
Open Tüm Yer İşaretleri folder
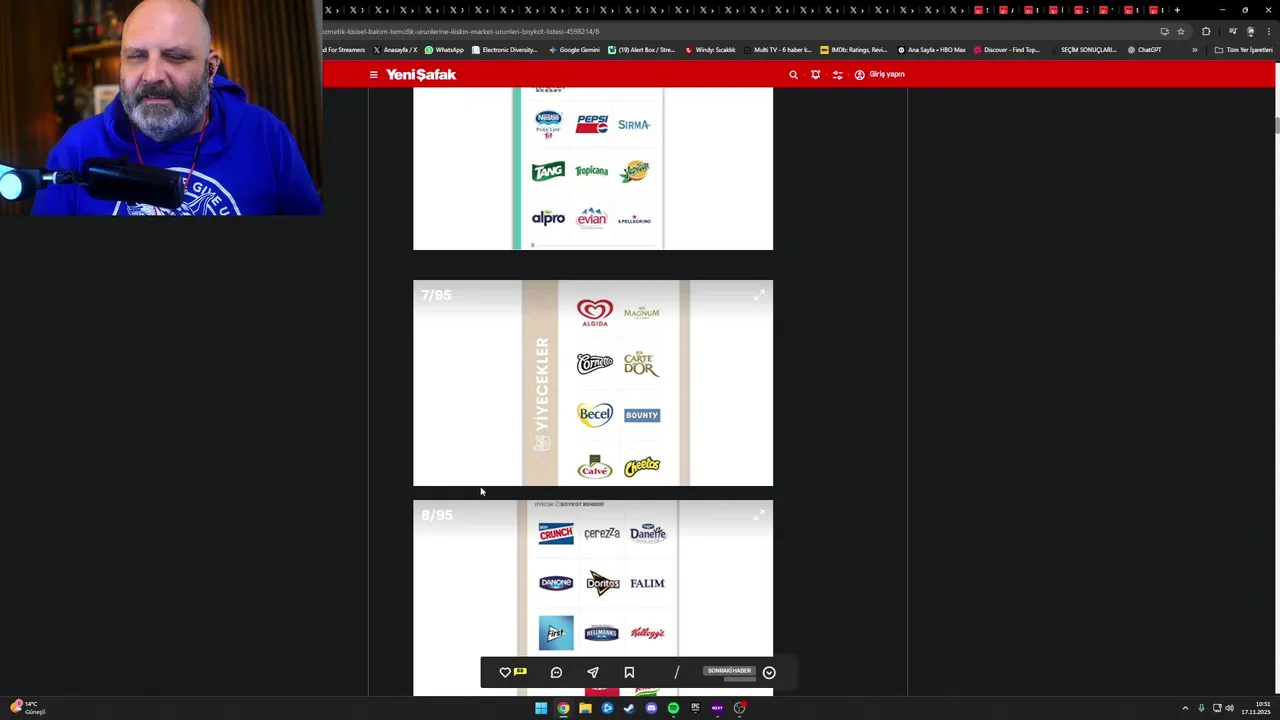1243,50
